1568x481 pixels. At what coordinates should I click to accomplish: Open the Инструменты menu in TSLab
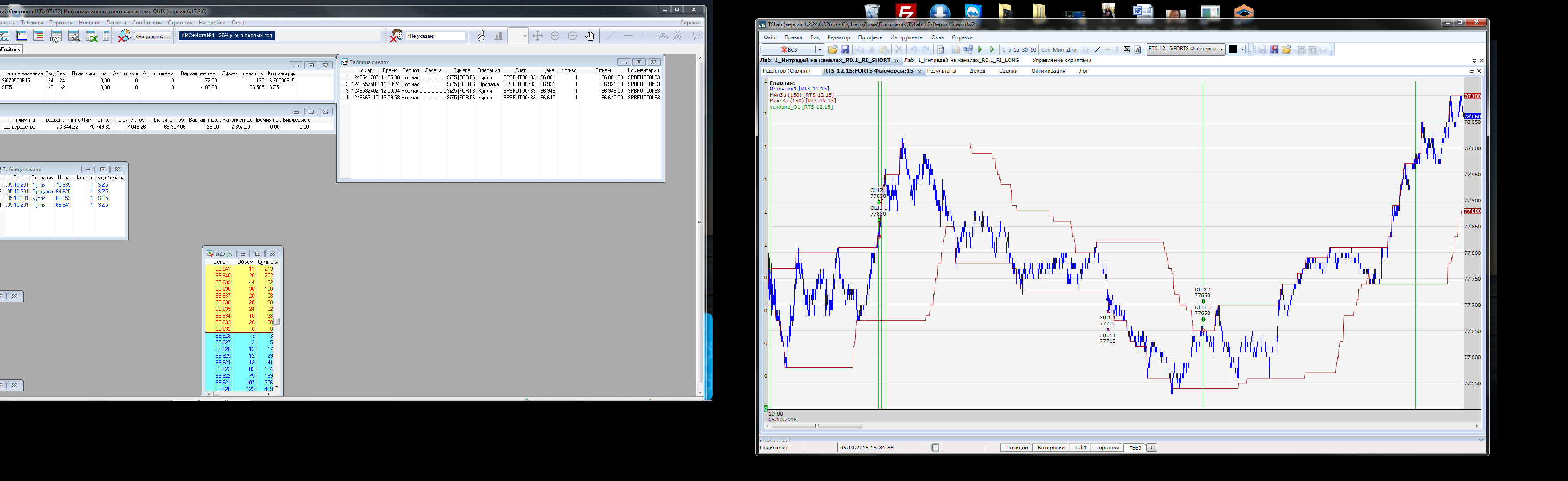[906, 38]
